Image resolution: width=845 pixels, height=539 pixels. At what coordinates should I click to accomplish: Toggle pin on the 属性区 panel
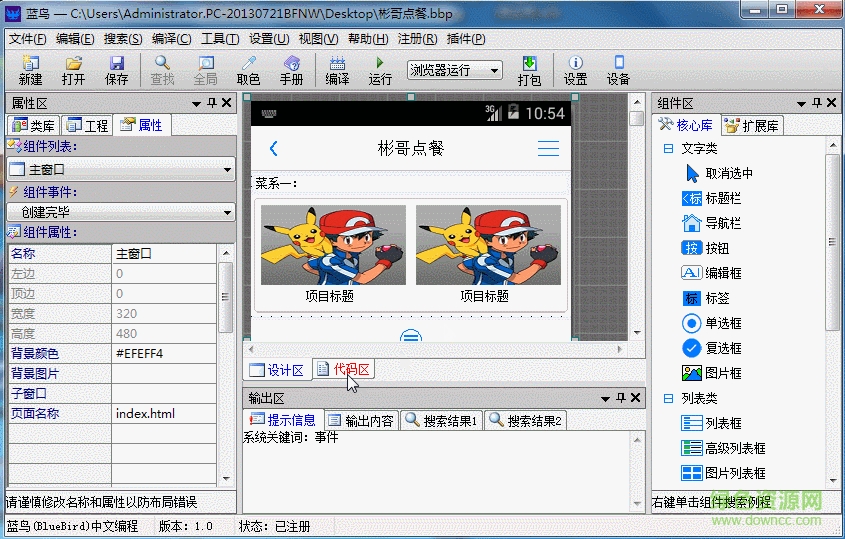[x=211, y=103]
